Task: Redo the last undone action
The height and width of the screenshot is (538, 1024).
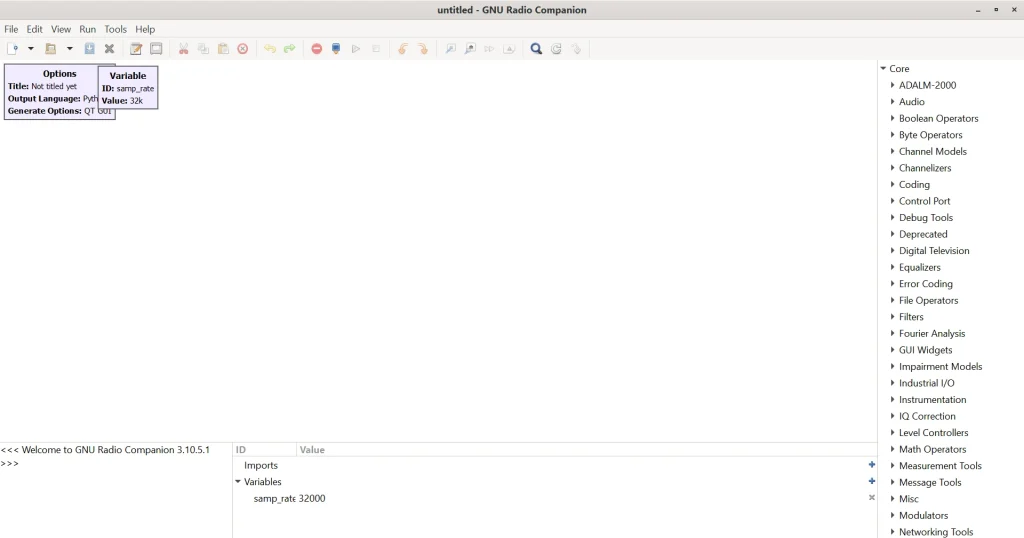Action: [x=289, y=49]
